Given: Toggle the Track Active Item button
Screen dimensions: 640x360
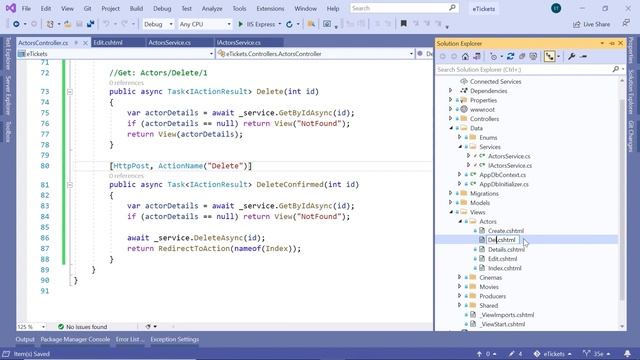Looking at the screenshot, I should 549,57.
